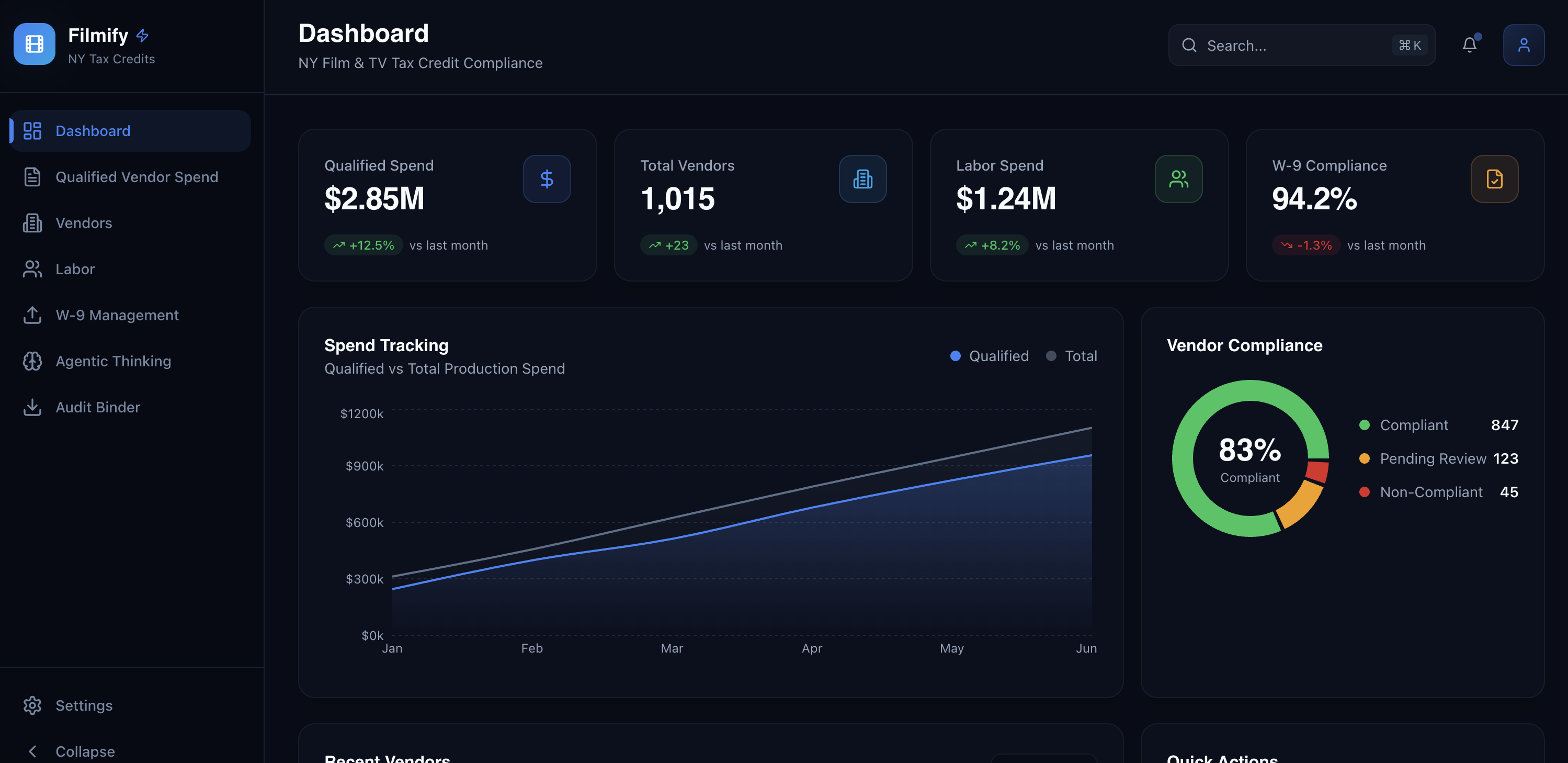Toggle Compliant entry in donut legend
The image size is (1568, 763).
1413,425
